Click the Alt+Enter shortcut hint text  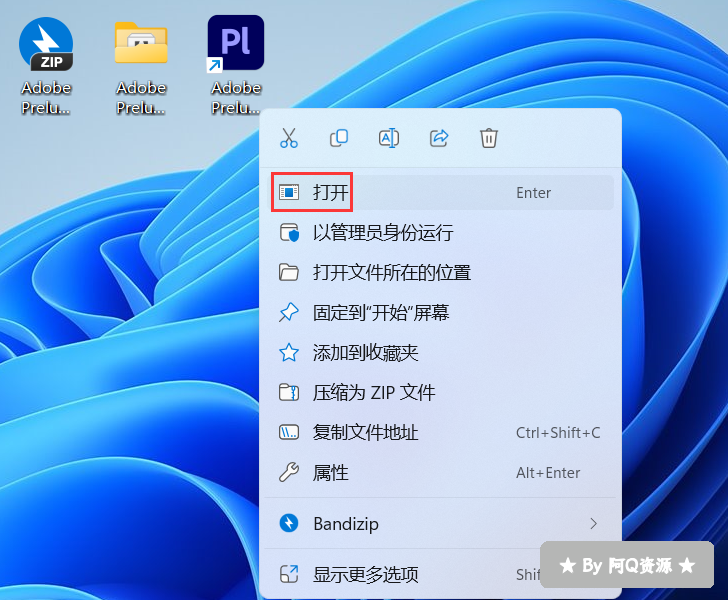point(548,473)
